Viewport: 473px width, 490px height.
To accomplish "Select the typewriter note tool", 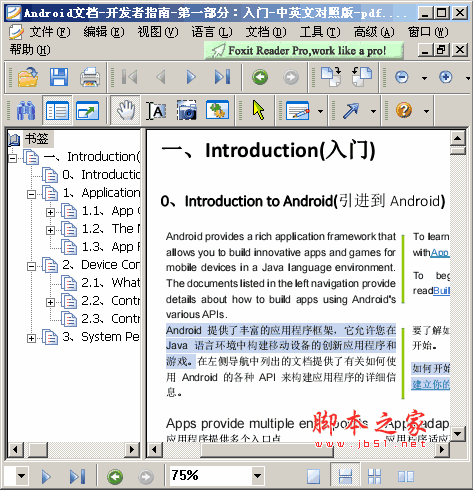I will click(x=298, y=110).
